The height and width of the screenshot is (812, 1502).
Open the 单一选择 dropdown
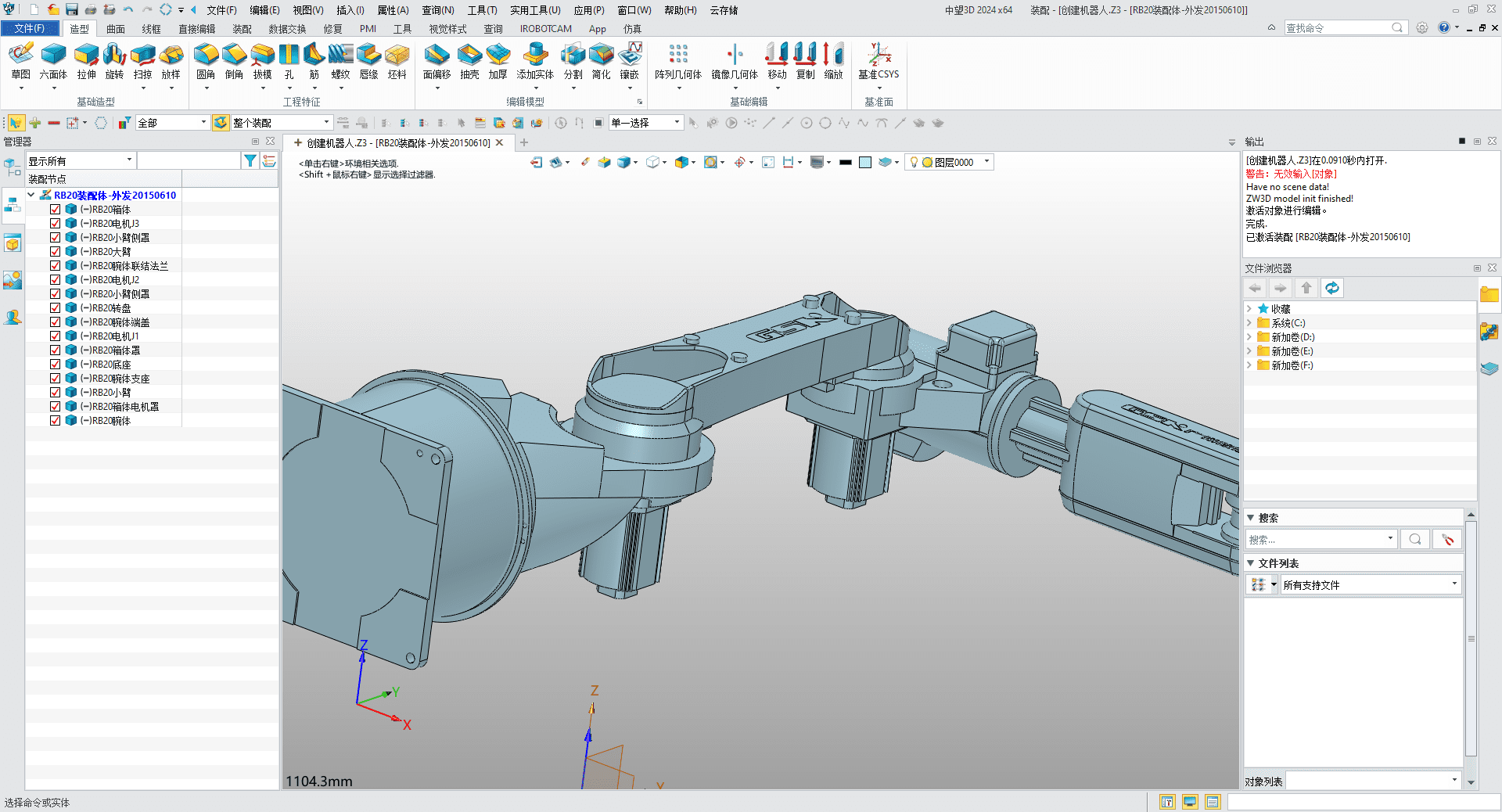click(646, 123)
